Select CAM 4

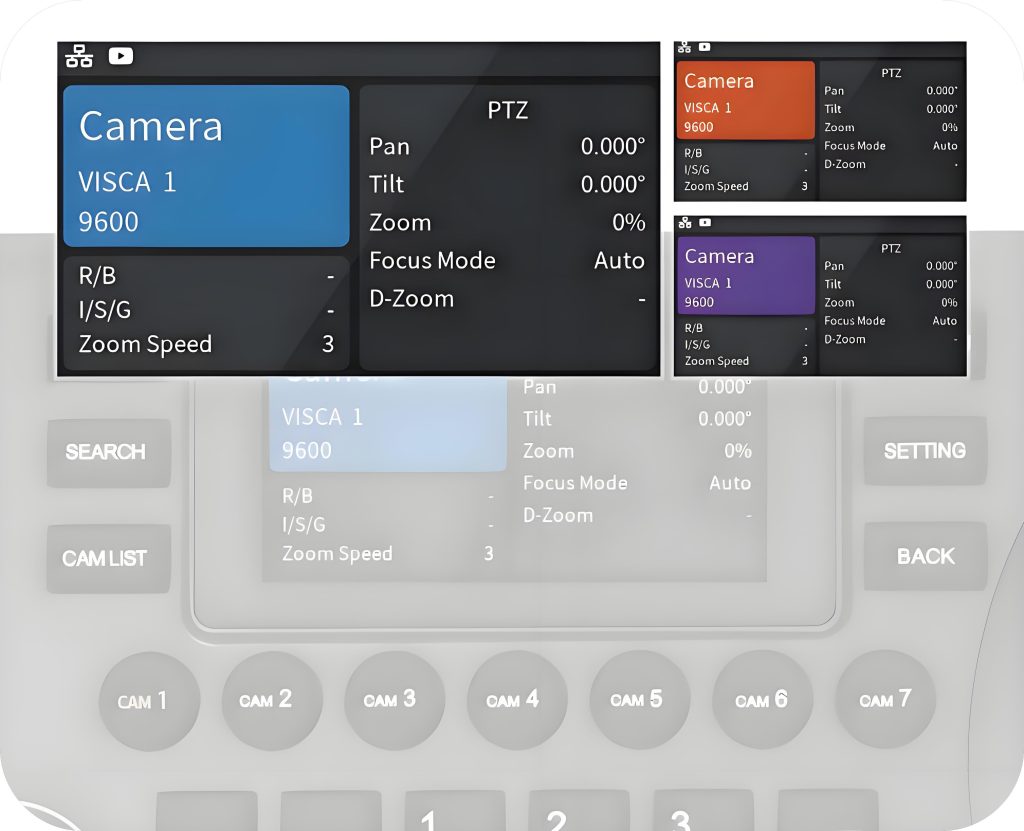[516, 700]
